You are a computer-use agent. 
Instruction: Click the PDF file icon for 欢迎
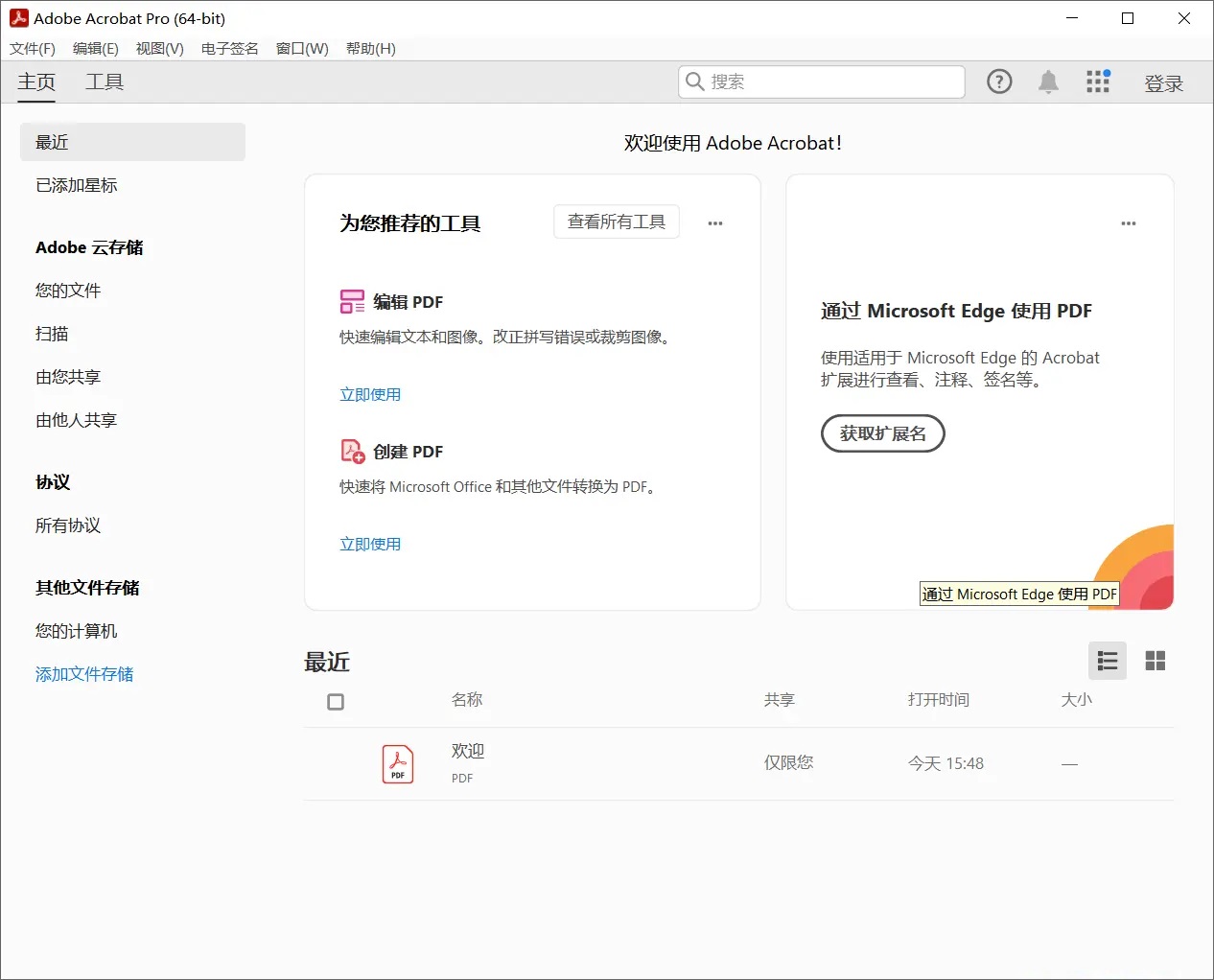point(398,764)
